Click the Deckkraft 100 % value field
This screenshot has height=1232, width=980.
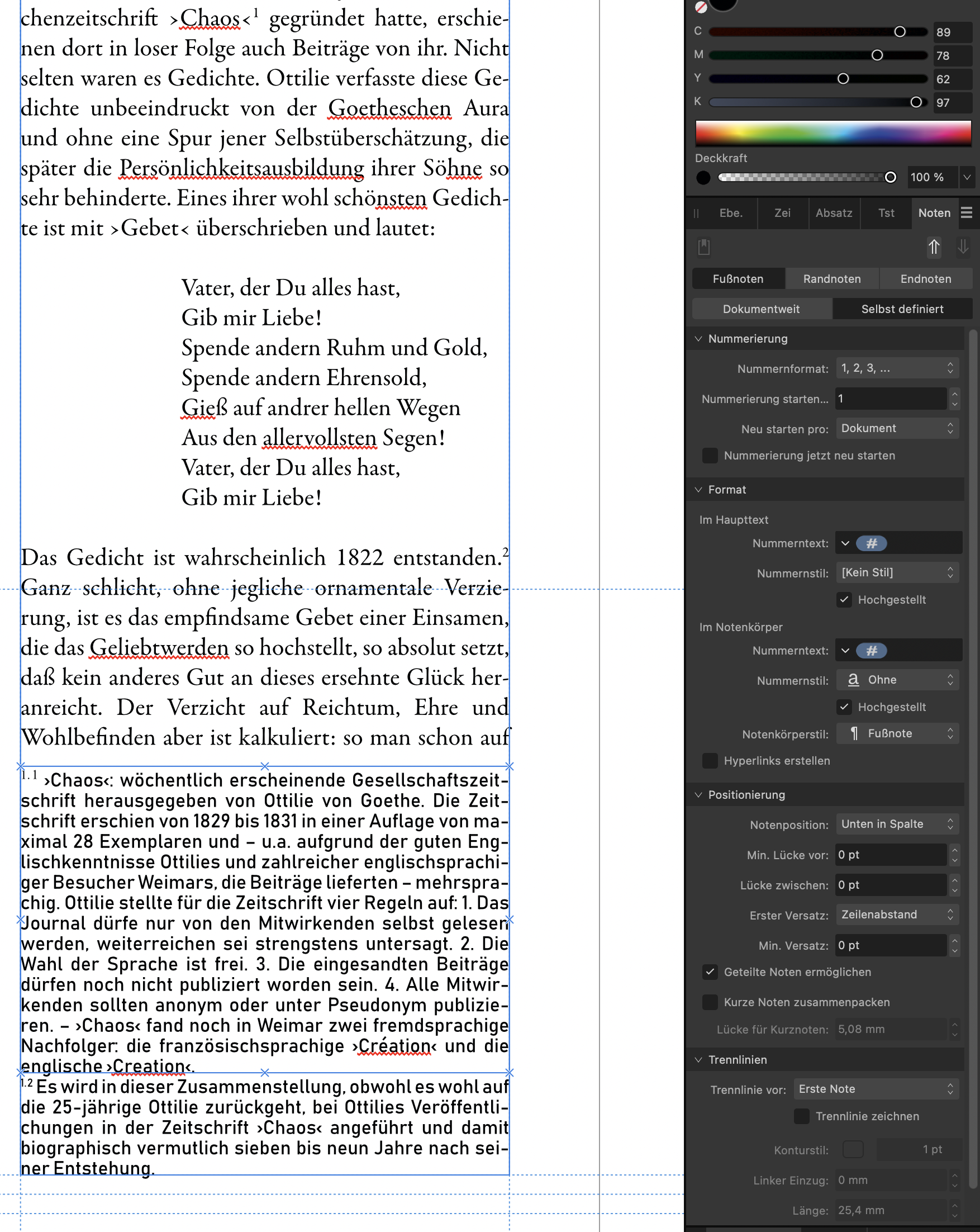click(933, 177)
